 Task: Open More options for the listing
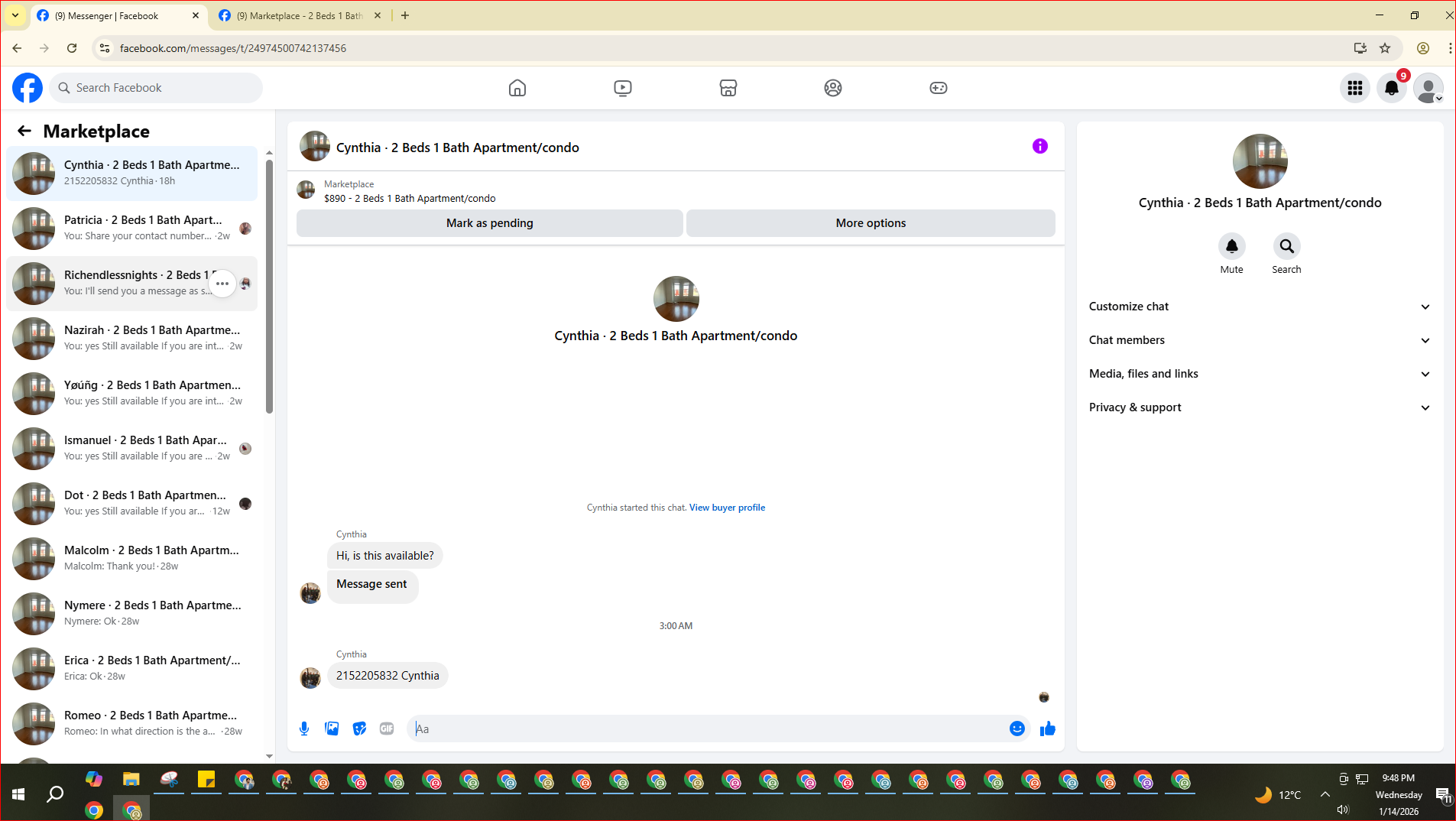pos(871,223)
